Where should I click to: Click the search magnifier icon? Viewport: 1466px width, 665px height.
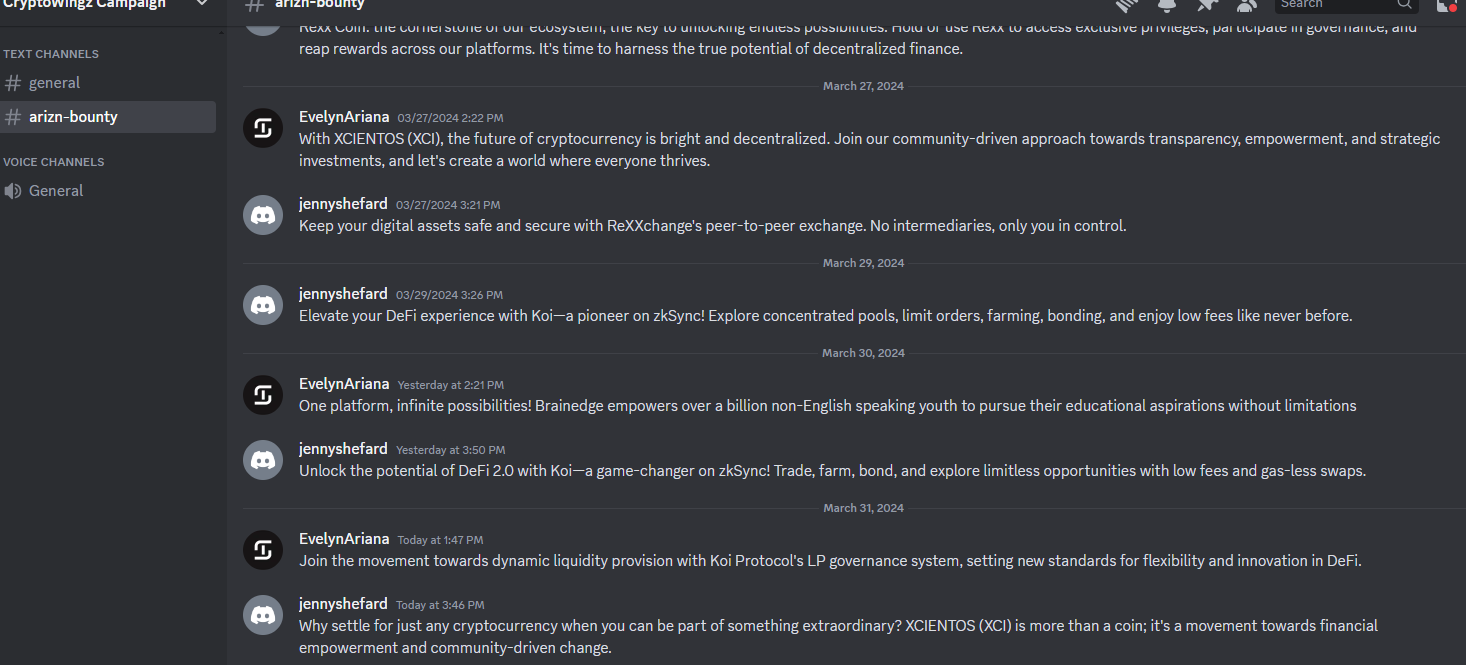[1404, 4]
